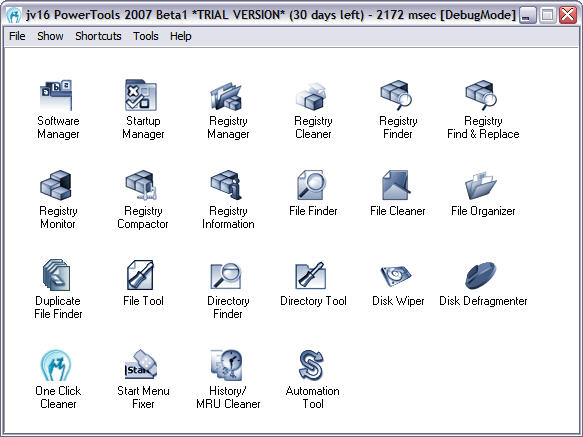Open the Help menu
The image size is (583, 437).
[181, 36]
